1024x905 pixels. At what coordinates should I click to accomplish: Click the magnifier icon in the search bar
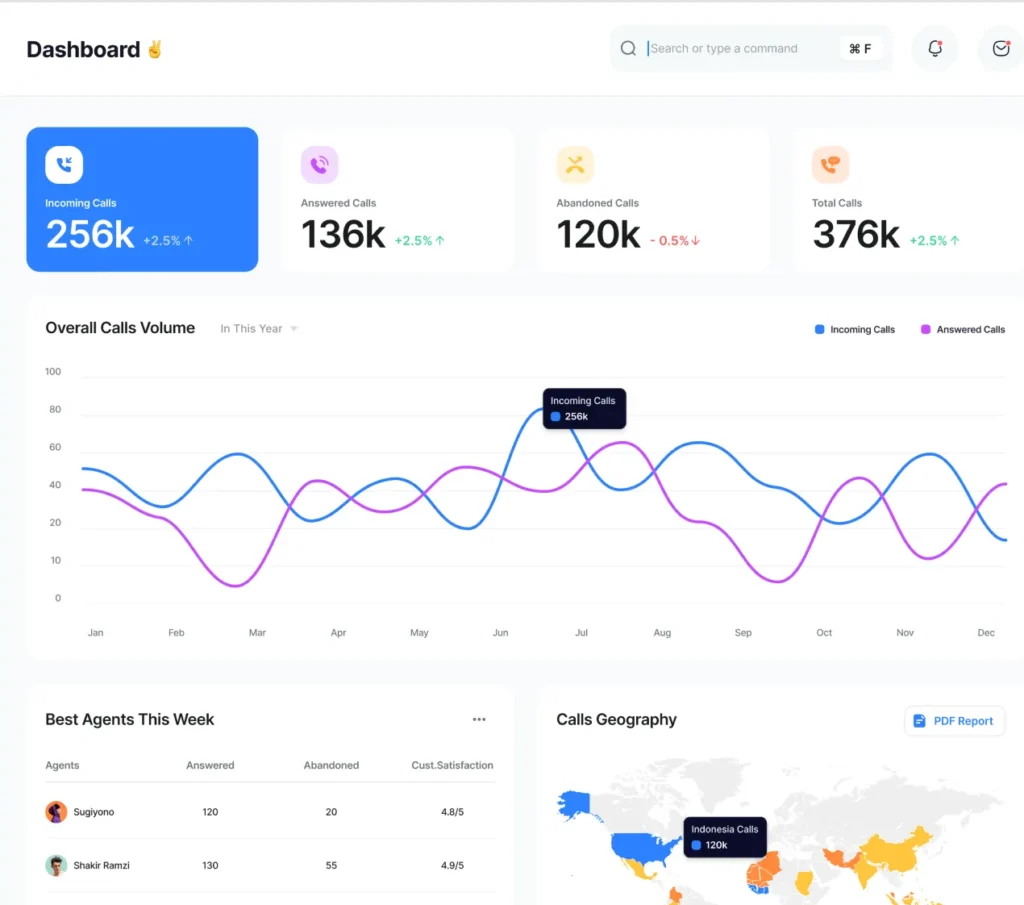coord(628,48)
